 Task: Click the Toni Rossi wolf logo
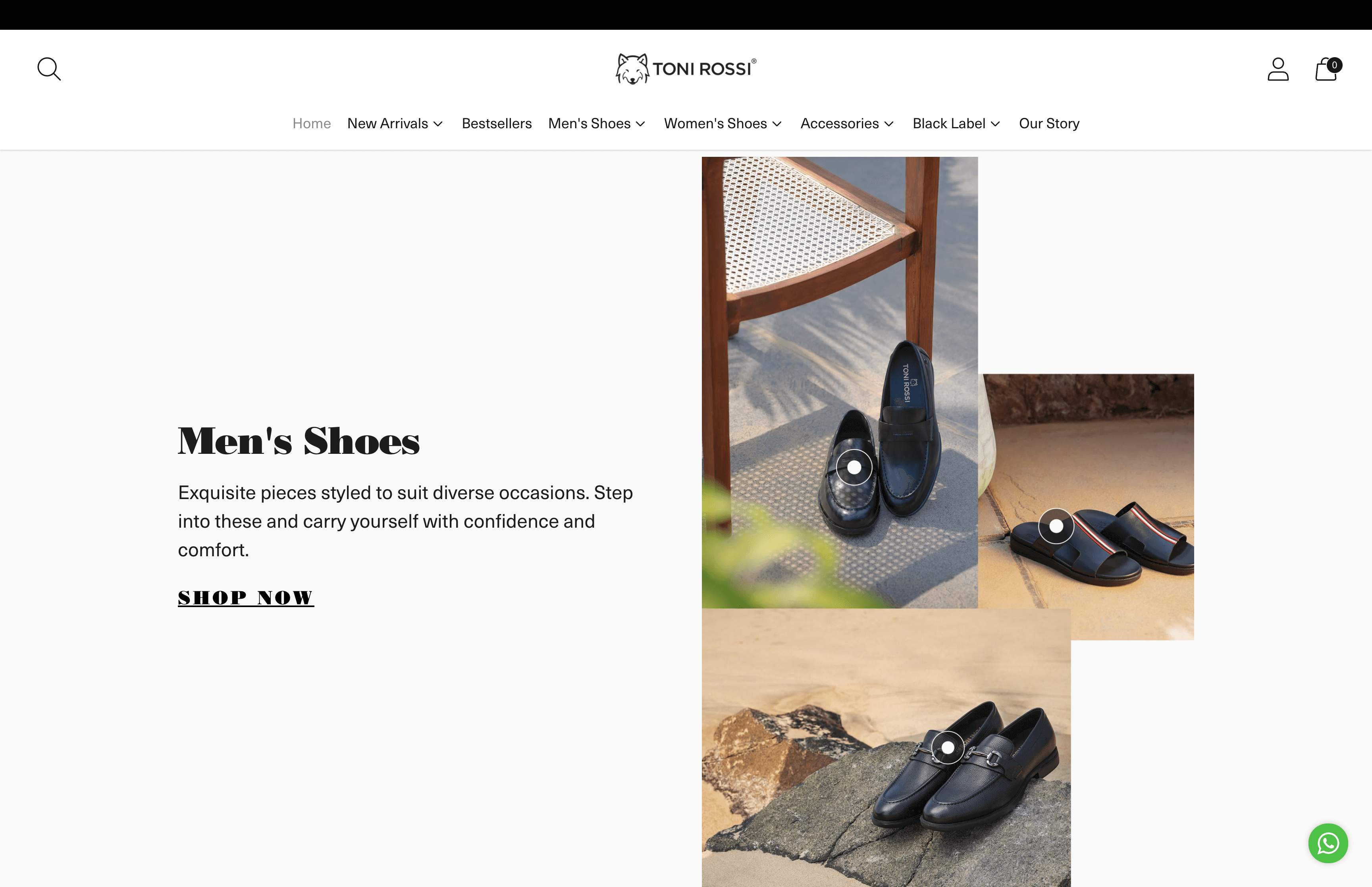(686, 69)
